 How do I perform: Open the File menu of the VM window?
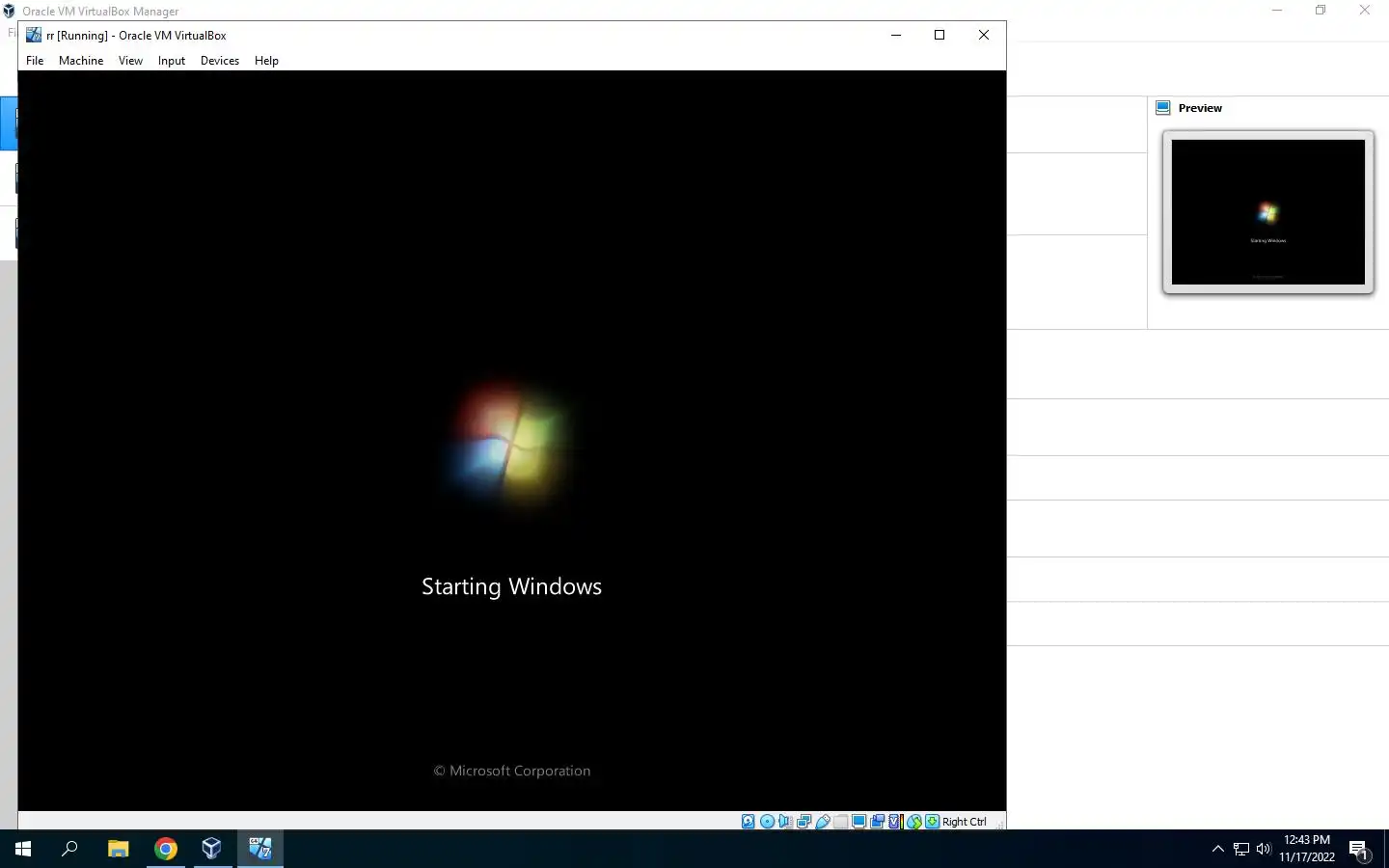point(35,60)
